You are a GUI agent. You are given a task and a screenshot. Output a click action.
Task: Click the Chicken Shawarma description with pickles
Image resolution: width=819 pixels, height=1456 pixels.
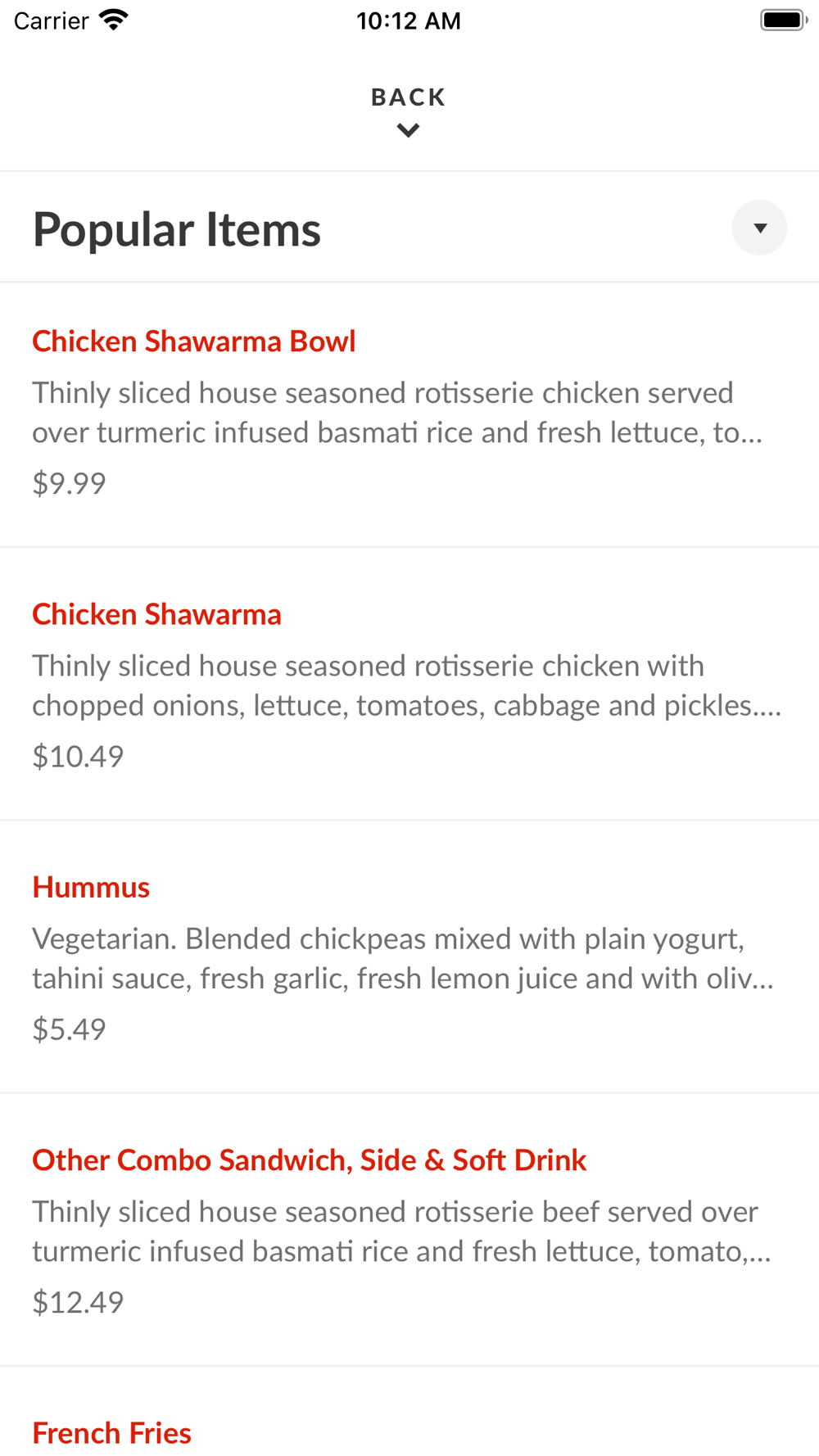407,685
